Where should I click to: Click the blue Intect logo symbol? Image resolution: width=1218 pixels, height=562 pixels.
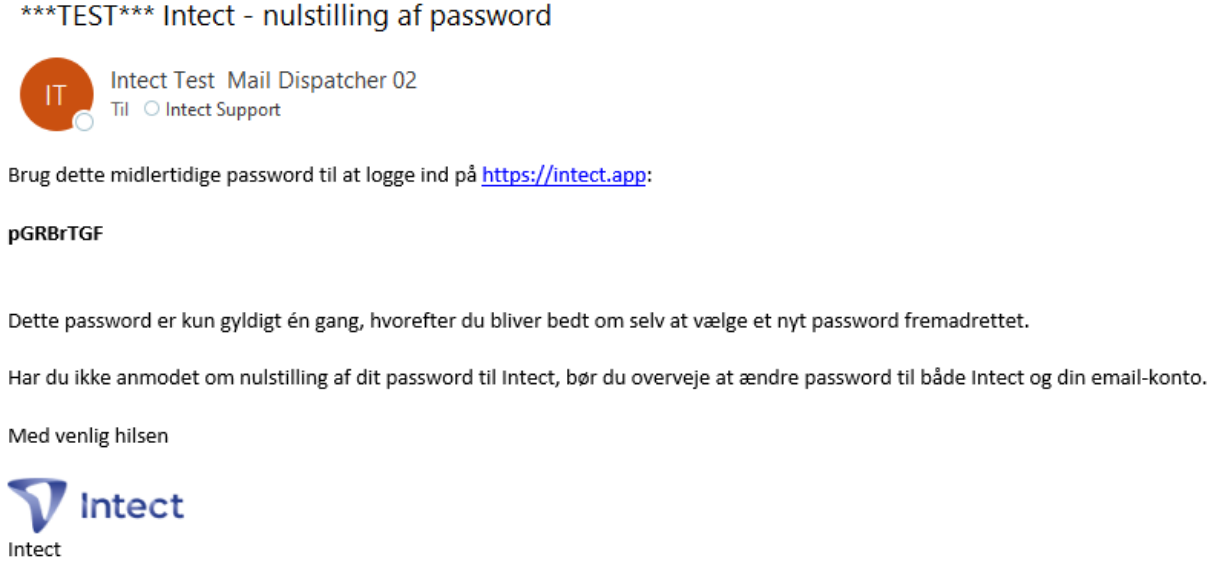click(x=38, y=505)
